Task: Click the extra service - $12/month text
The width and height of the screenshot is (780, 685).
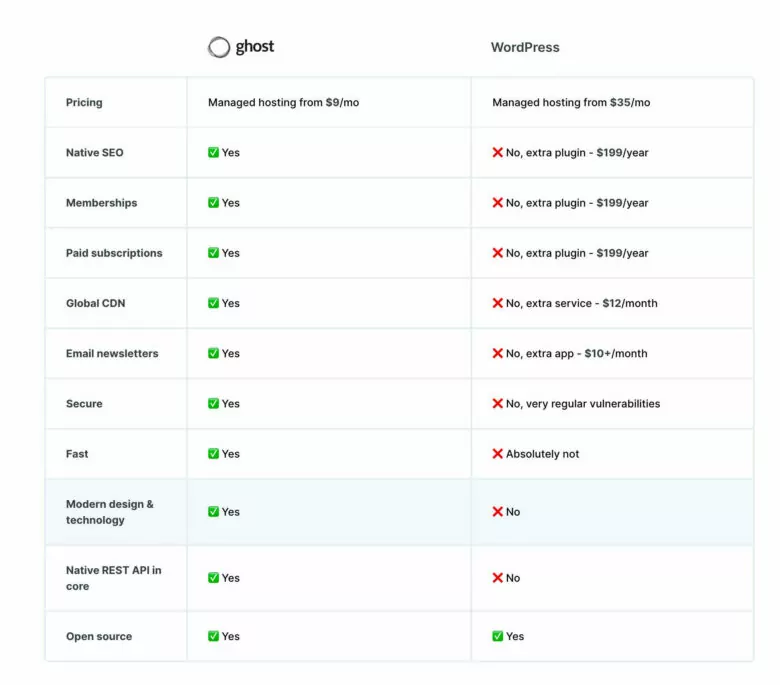Action: tap(591, 303)
